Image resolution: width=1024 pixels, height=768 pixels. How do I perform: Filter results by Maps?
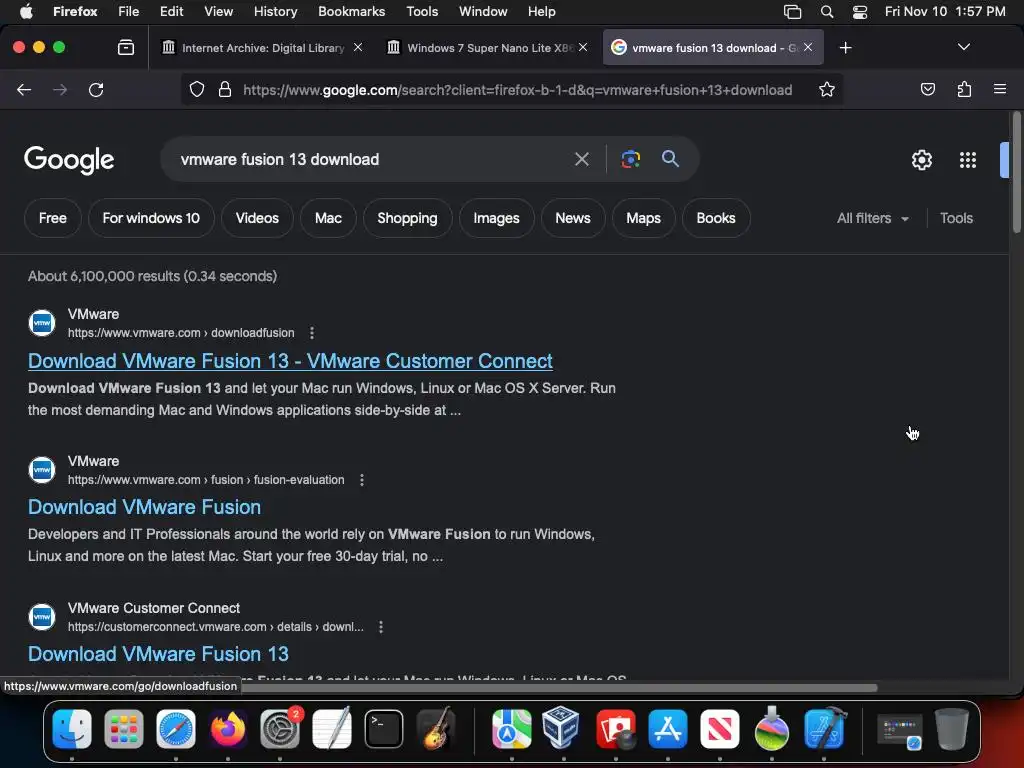pyautogui.click(x=643, y=218)
